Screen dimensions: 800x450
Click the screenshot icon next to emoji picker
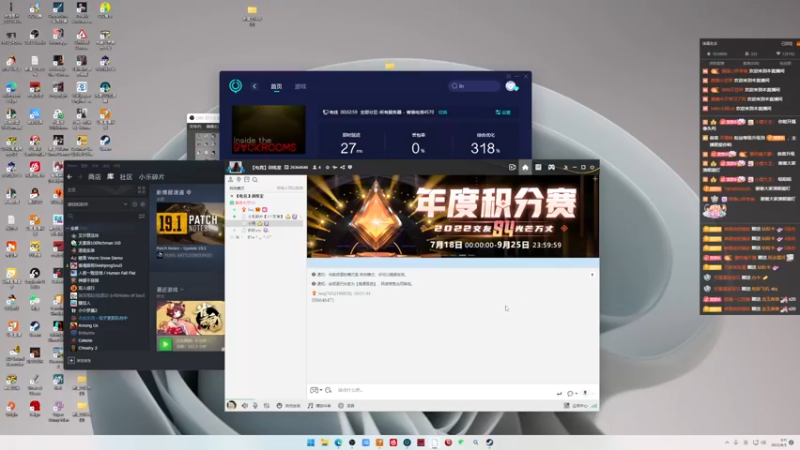tap(328, 390)
